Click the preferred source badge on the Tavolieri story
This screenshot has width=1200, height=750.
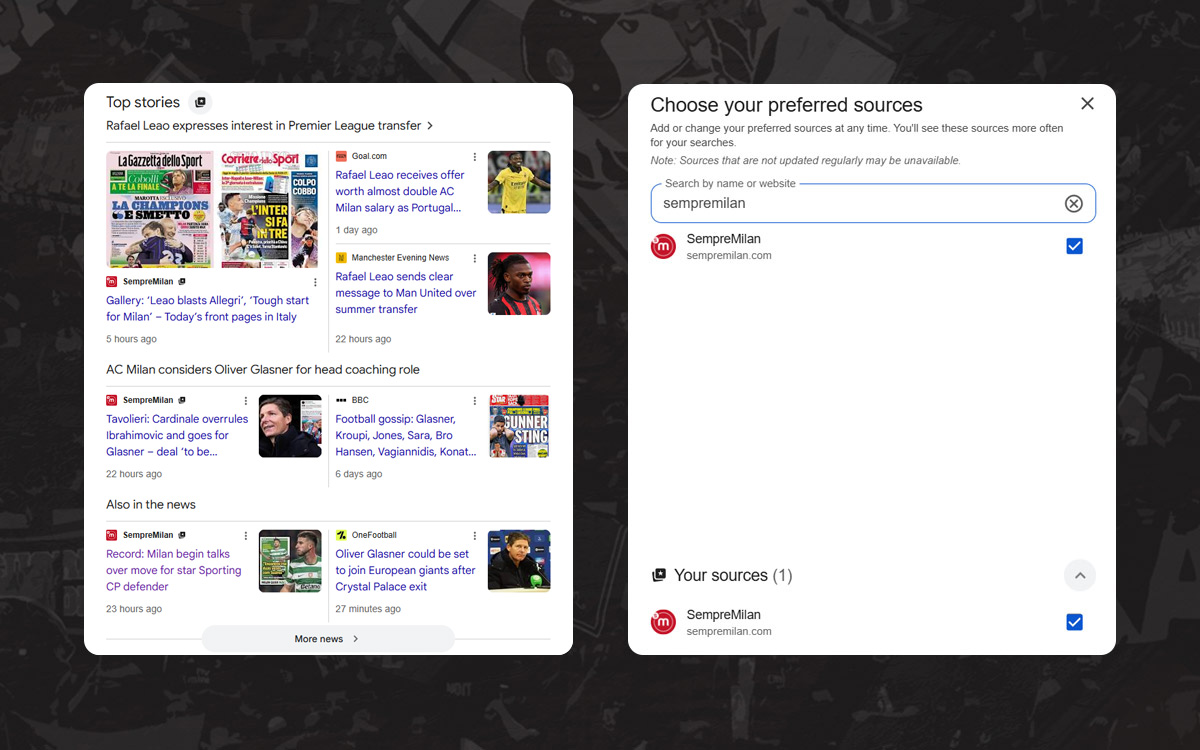pyautogui.click(x=182, y=400)
